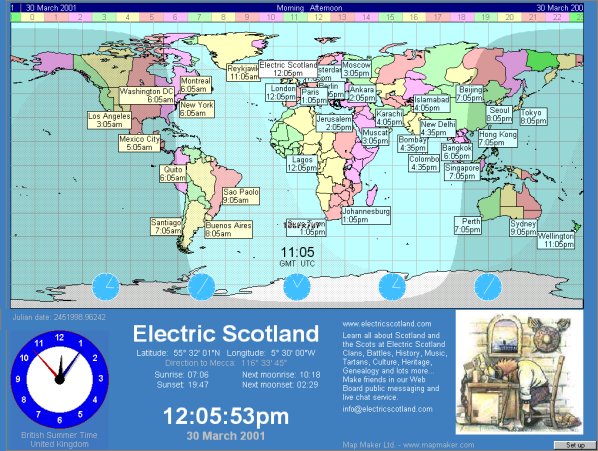Viewport: 598px width, 451px height.
Task: Click the Mexico City 5:05am label
Action: 139,143
